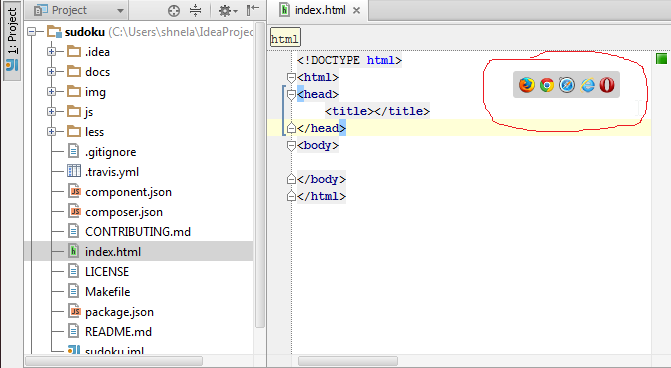Select the index.html editor tab
Viewport: 671px width, 368px height.
click(x=318, y=10)
